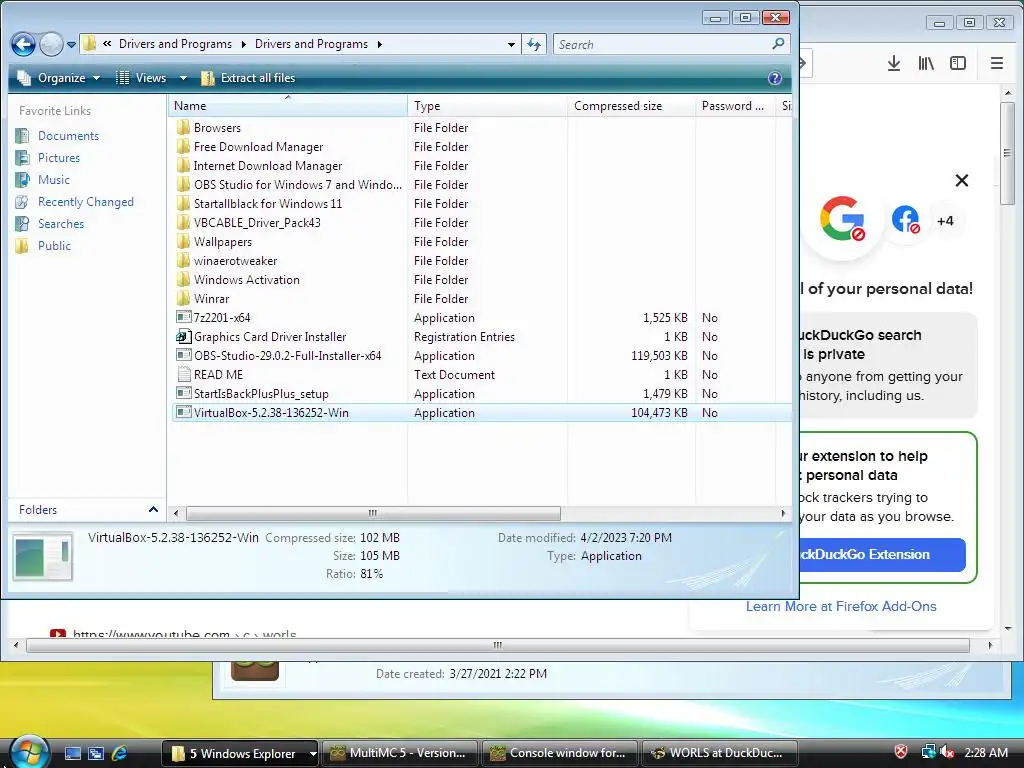The width and height of the screenshot is (1024, 768).
Task: Open the address bar history dropdown
Action: pos(511,44)
